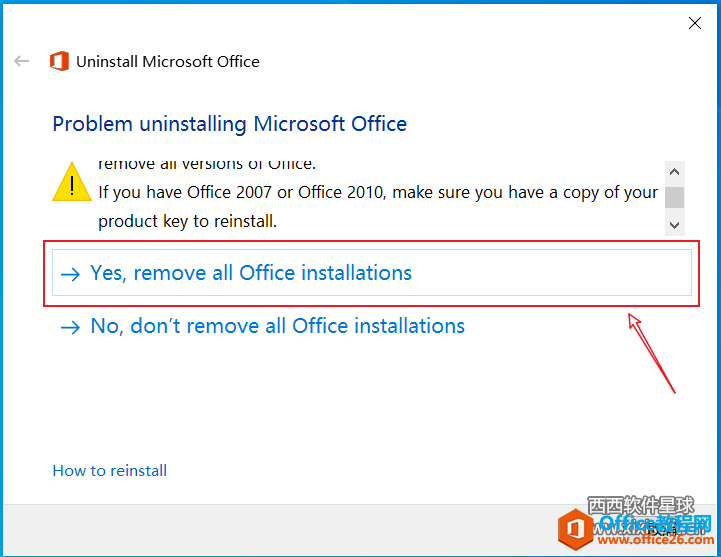721x557 pixels.
Task: Click the scrollbar track below the thumb
Action: pos(675,211)
